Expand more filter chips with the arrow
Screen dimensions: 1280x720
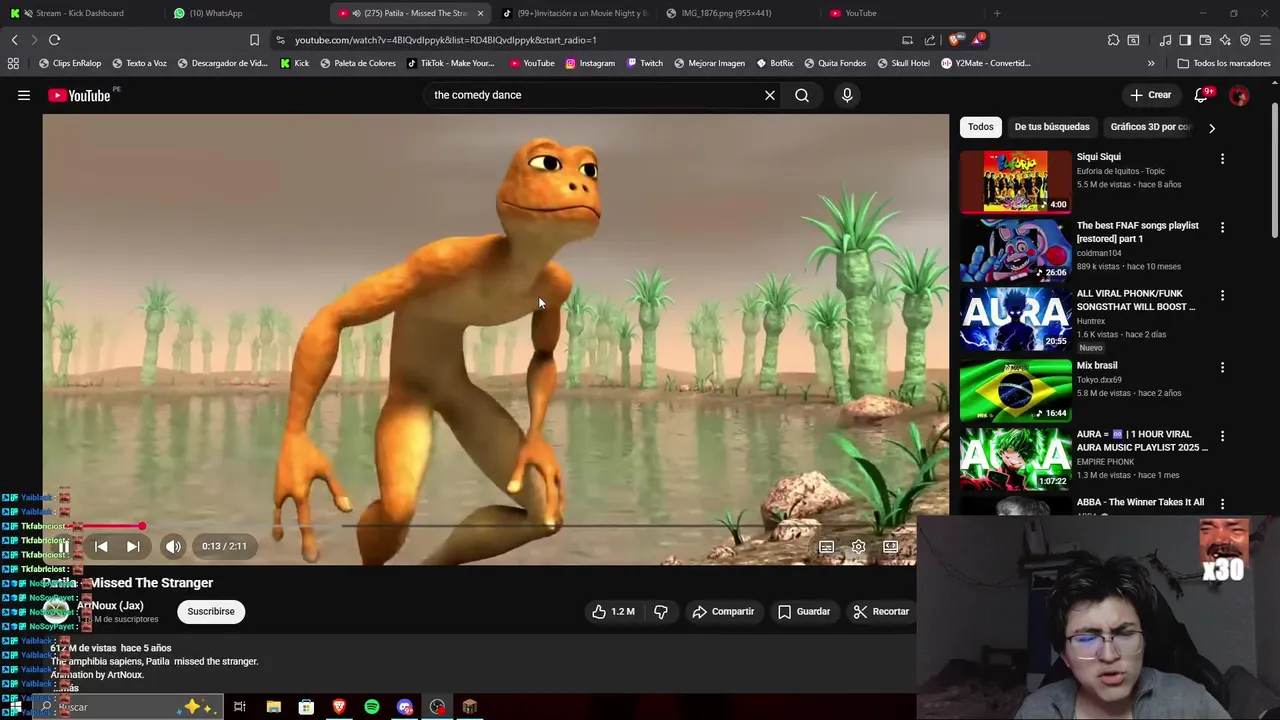(x=1212, y=128)
